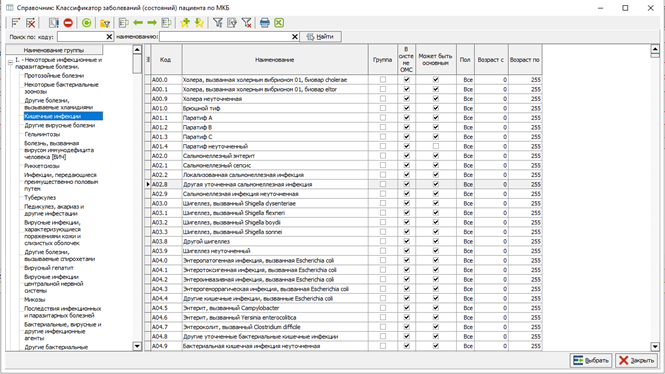Screen dimensions: 665x374
Task: Check 'Группа' box for row A03.0
Action: pos(383,203)
